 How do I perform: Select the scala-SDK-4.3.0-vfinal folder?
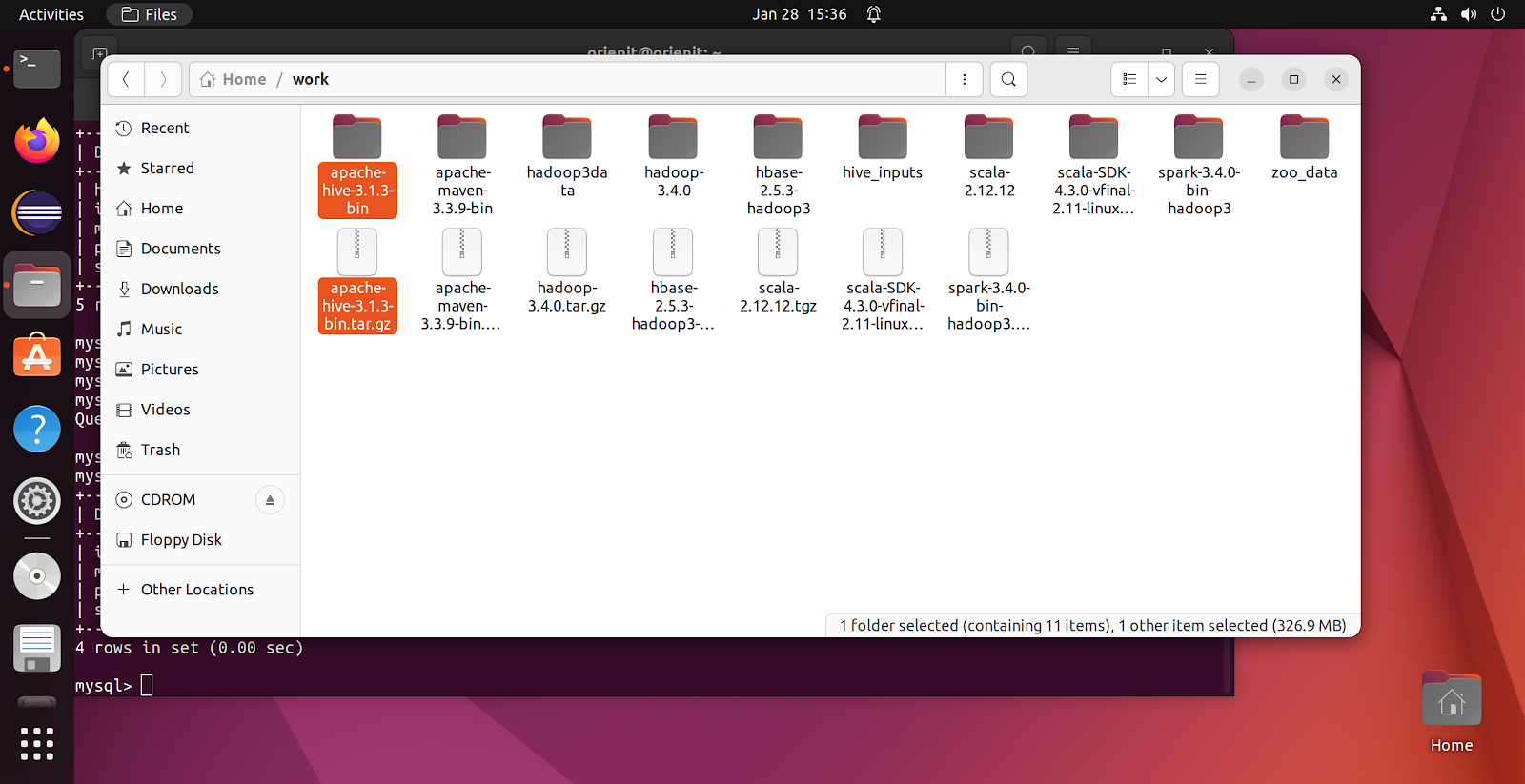1093,166
